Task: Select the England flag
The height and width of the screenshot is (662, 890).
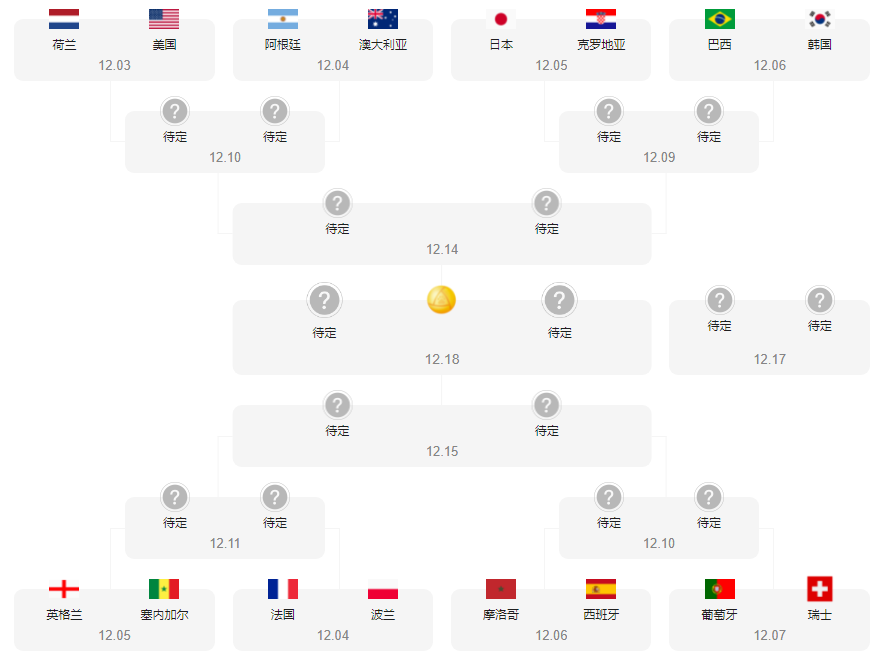Action: point(64,589)
